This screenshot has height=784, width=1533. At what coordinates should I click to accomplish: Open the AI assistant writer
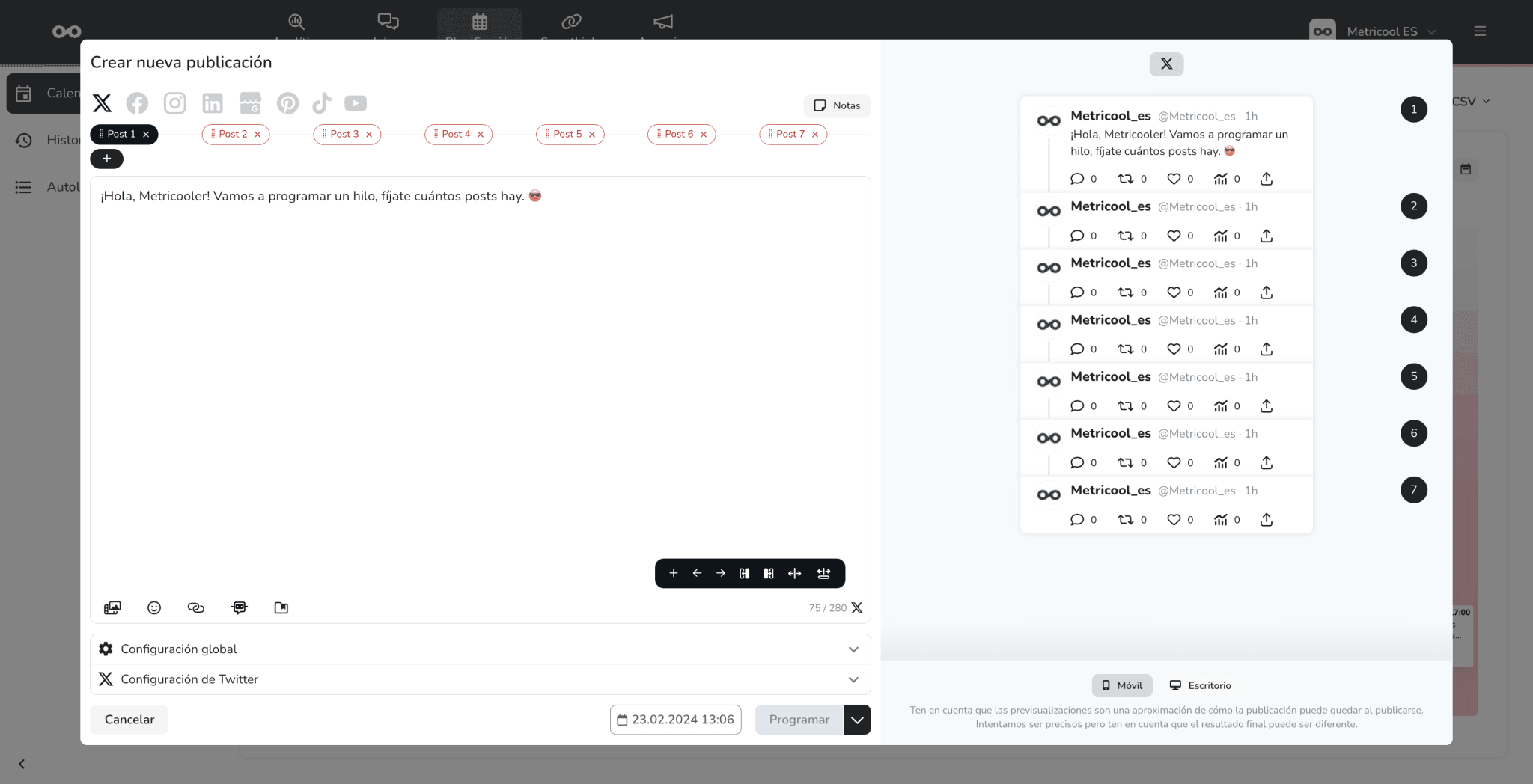point(239,607)
